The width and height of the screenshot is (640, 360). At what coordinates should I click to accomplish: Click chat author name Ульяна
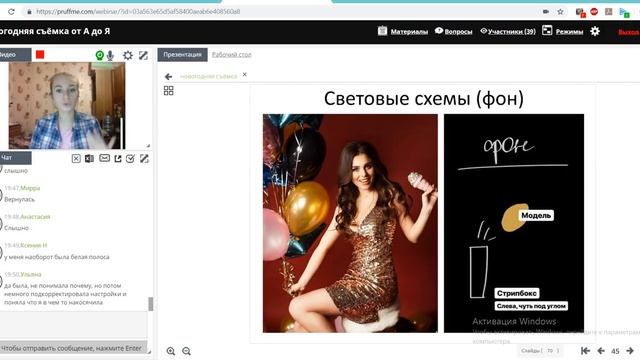coord(31,274)
